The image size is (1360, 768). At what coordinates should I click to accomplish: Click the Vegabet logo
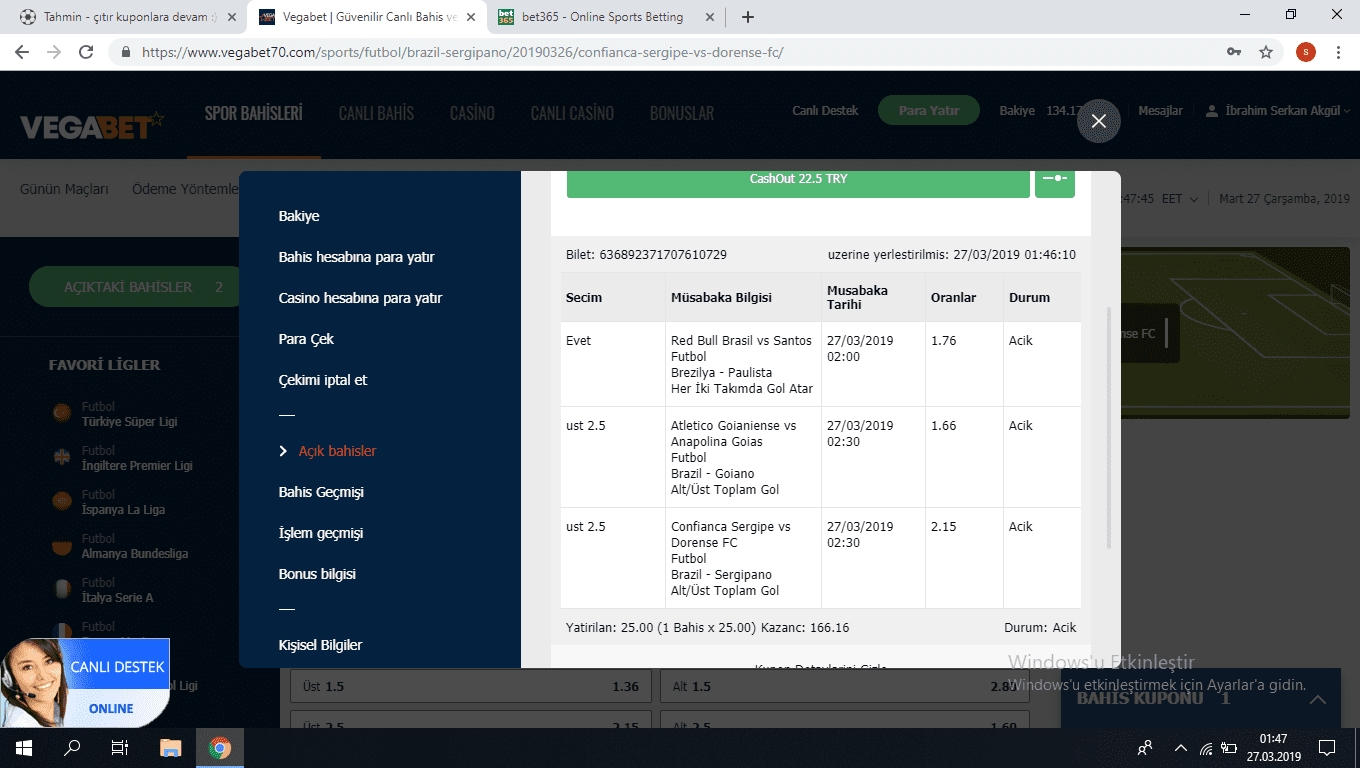tap(92, 126)
